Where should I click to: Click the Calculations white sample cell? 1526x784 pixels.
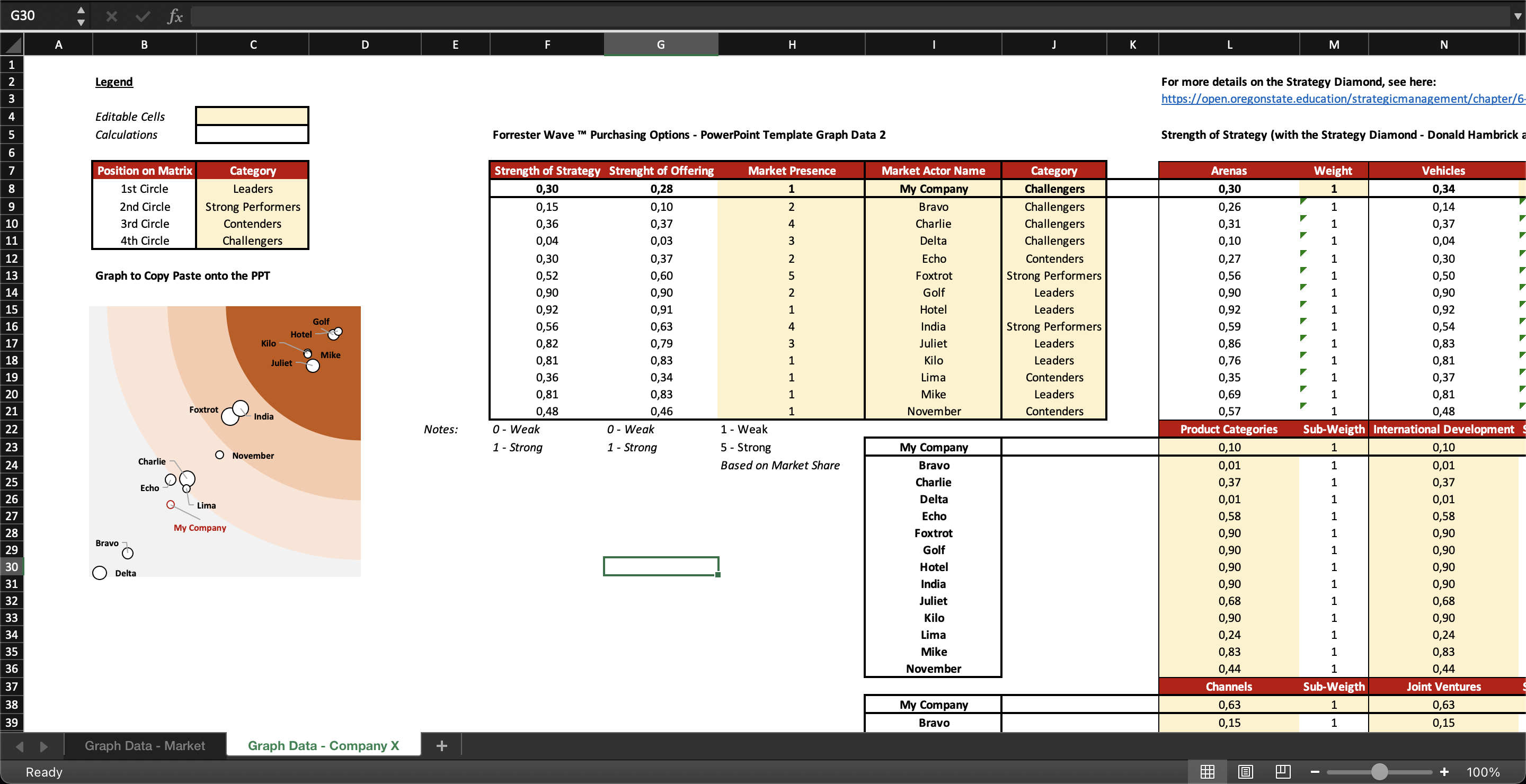coord(252,135)
